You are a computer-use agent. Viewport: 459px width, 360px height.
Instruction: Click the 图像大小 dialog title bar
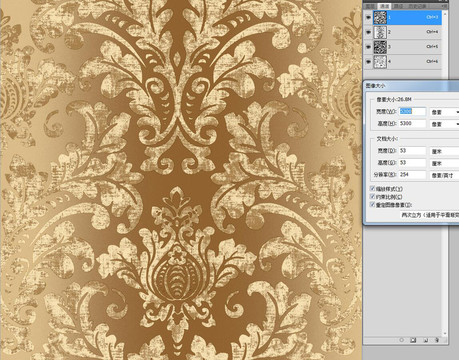(411, 86)
